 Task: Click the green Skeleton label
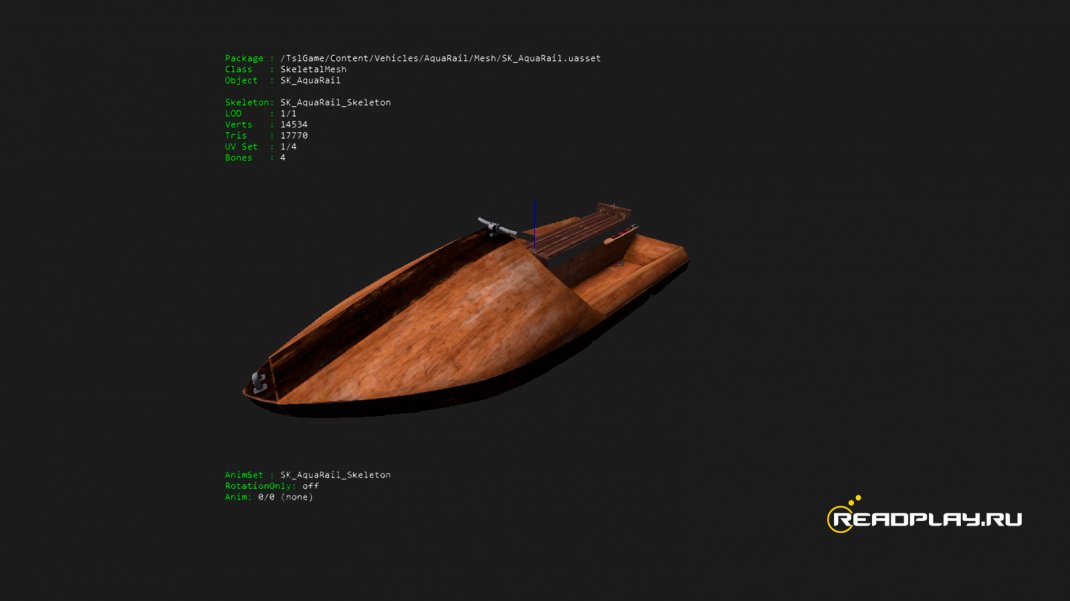[x=247, y=102]
